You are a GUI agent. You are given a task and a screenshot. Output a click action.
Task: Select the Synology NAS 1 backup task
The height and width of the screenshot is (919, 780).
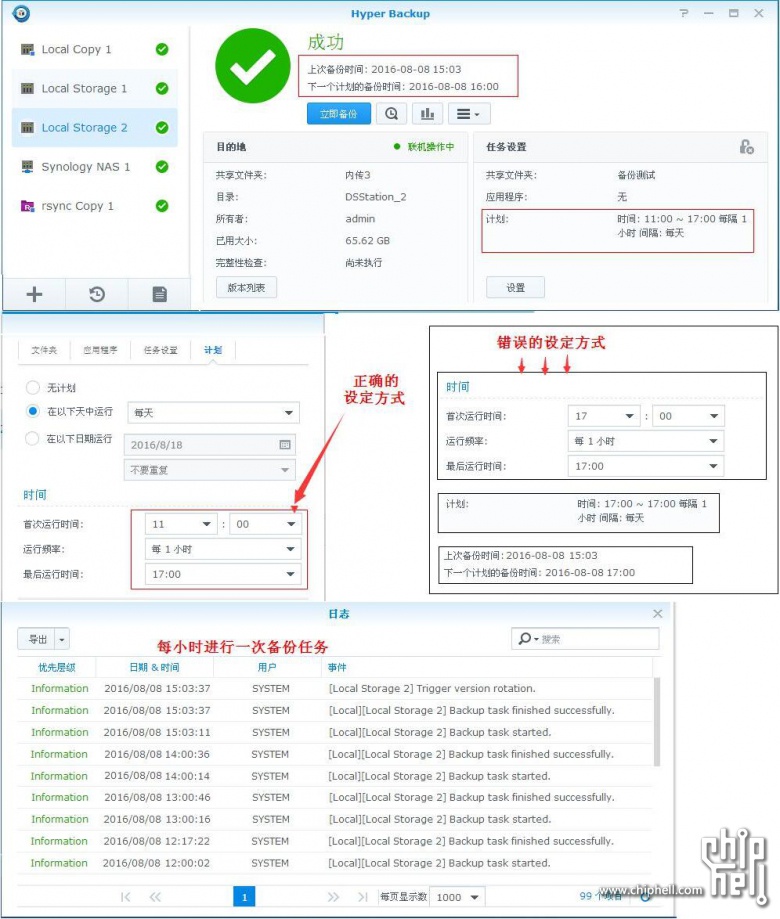[x=94, y=167]
